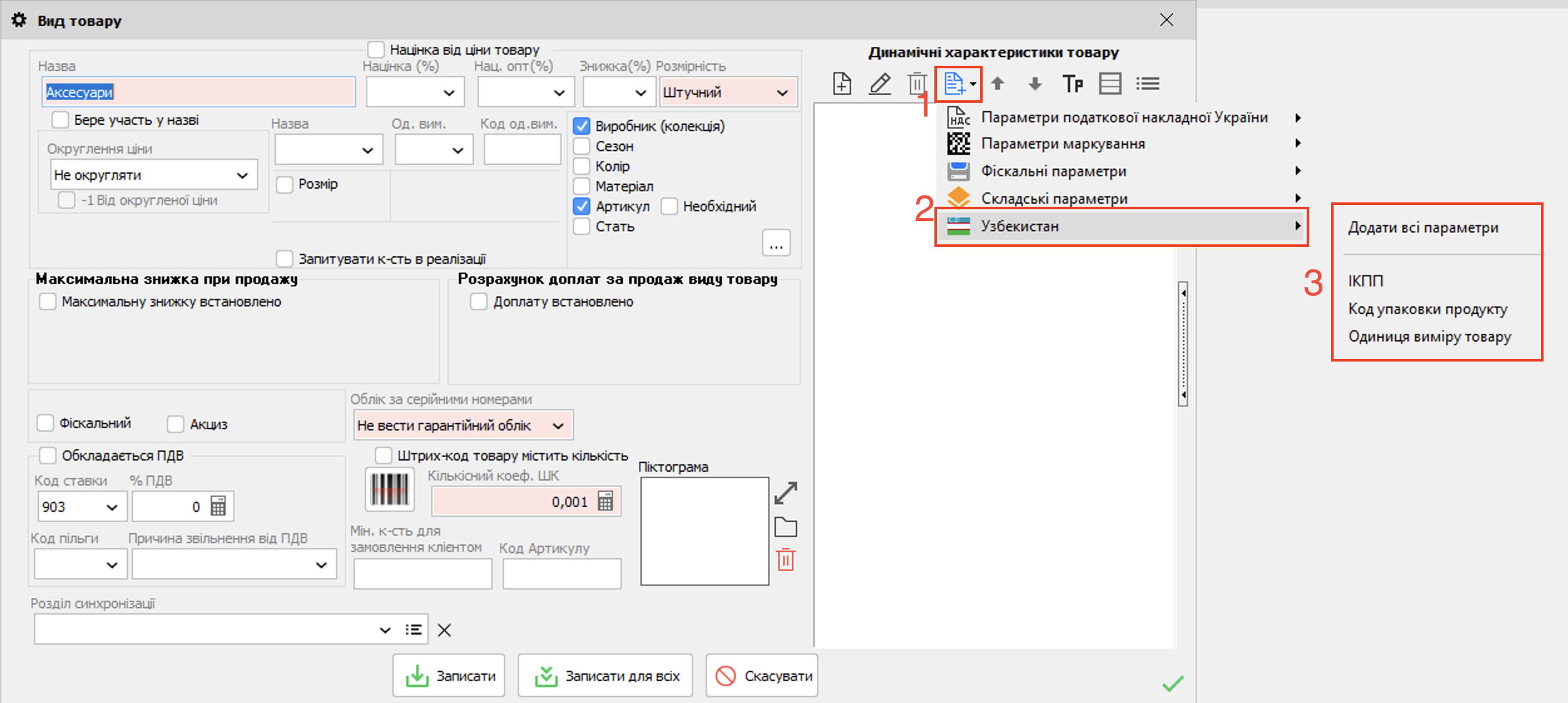Click the Записати button

tap(449, 676)
